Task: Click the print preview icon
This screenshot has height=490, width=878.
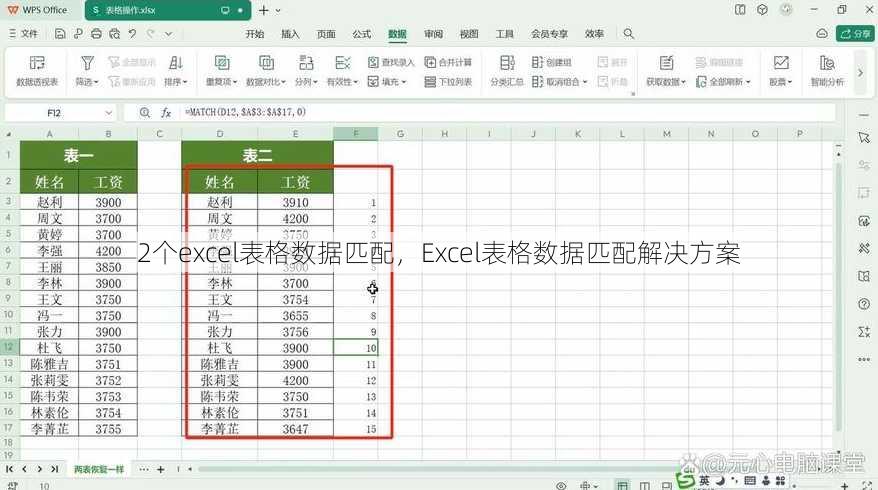Action: point(115,34)
